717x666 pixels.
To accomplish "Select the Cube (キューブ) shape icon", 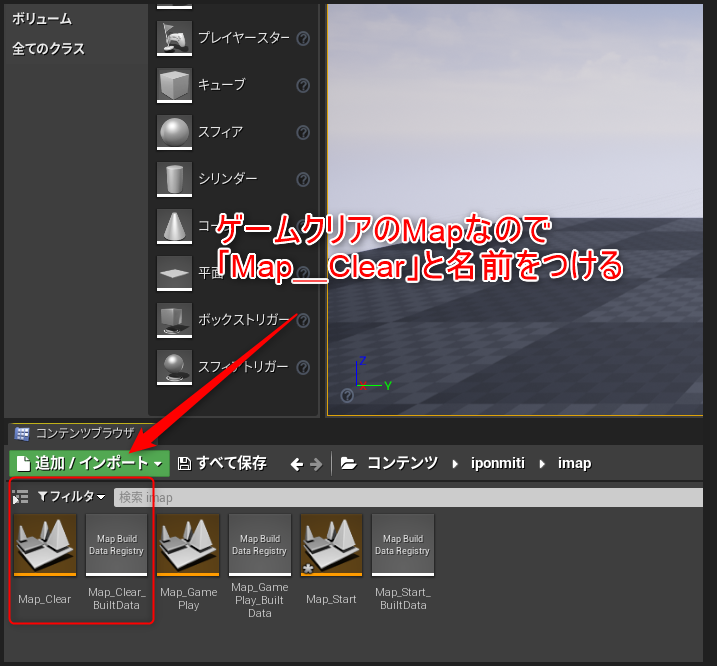I will (x=174, y=85).
